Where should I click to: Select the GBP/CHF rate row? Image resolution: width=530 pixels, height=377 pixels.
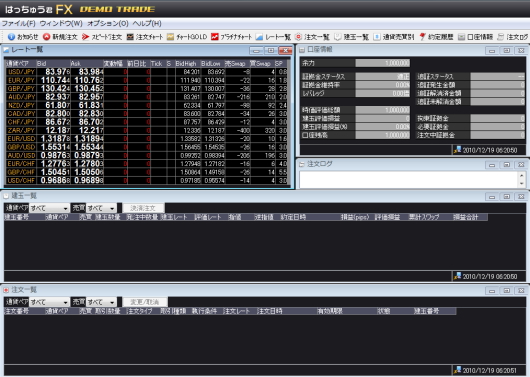click(146, 172)
